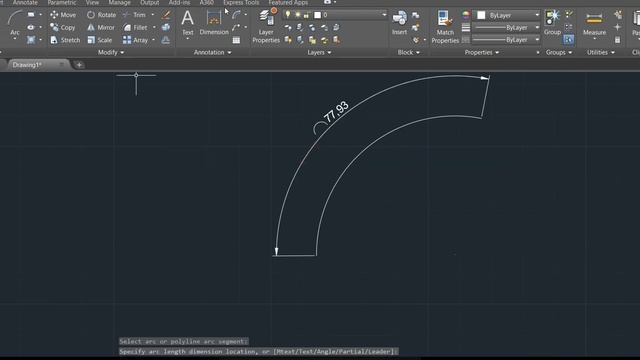This screenshot has height=360, width=640.
Task: Open the Featured Apps tab
Action: pyautogui.click(x=288, y=2)
